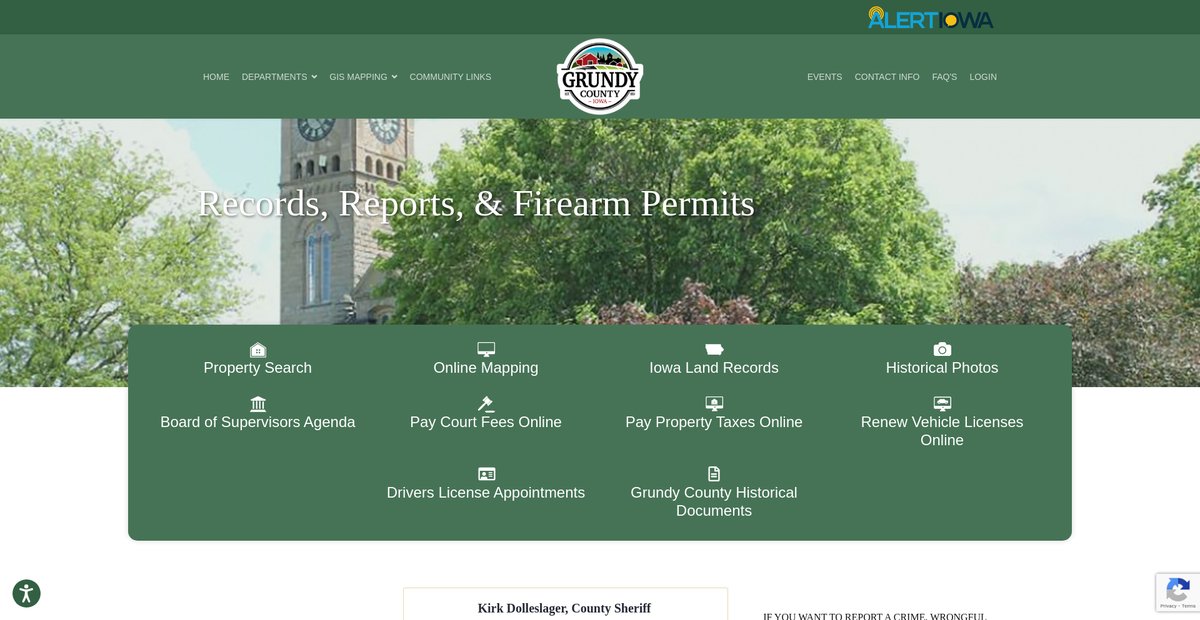Click the Alert Iowa banner
1200x620 pixels.
click(x=930, y=18)
